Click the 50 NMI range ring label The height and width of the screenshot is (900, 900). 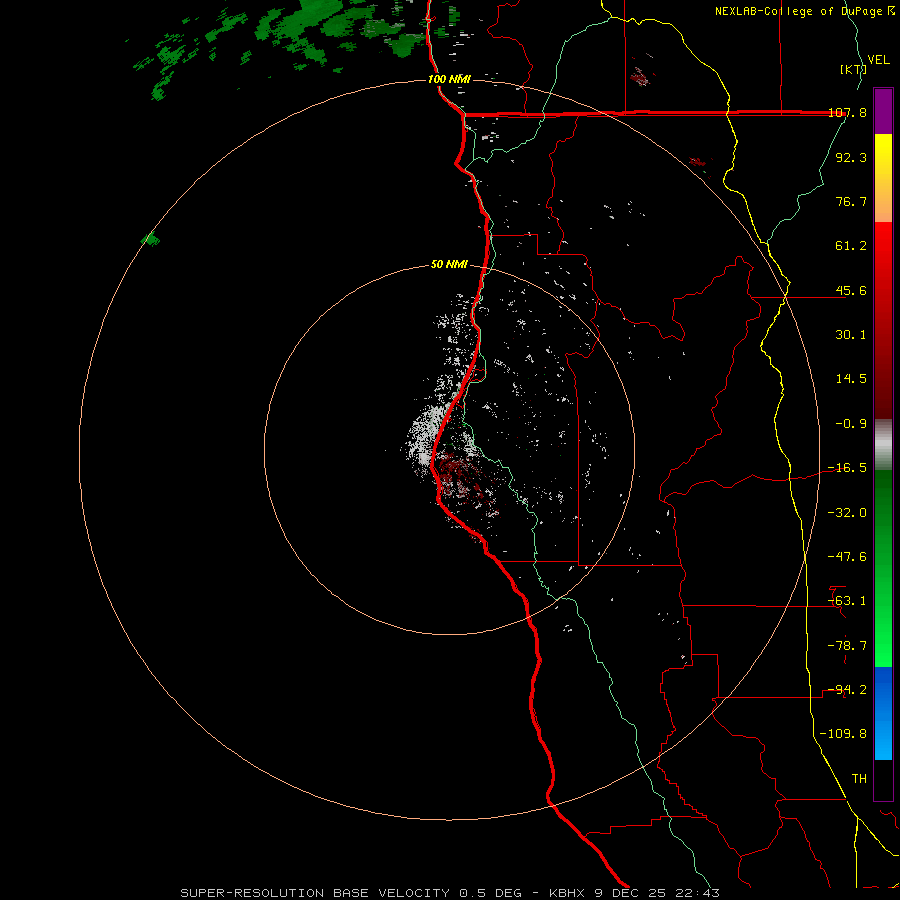[x=449, y=265]
